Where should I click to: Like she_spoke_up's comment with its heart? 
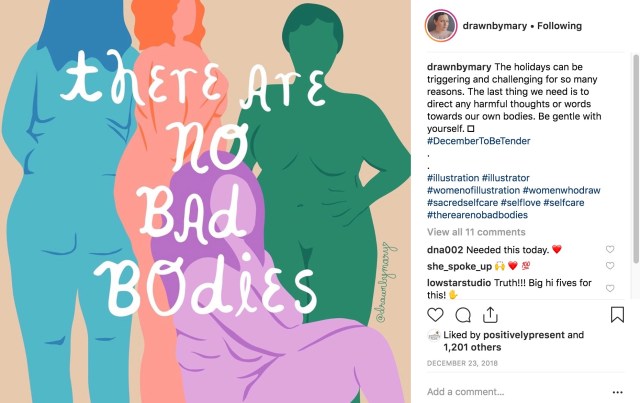610,265
